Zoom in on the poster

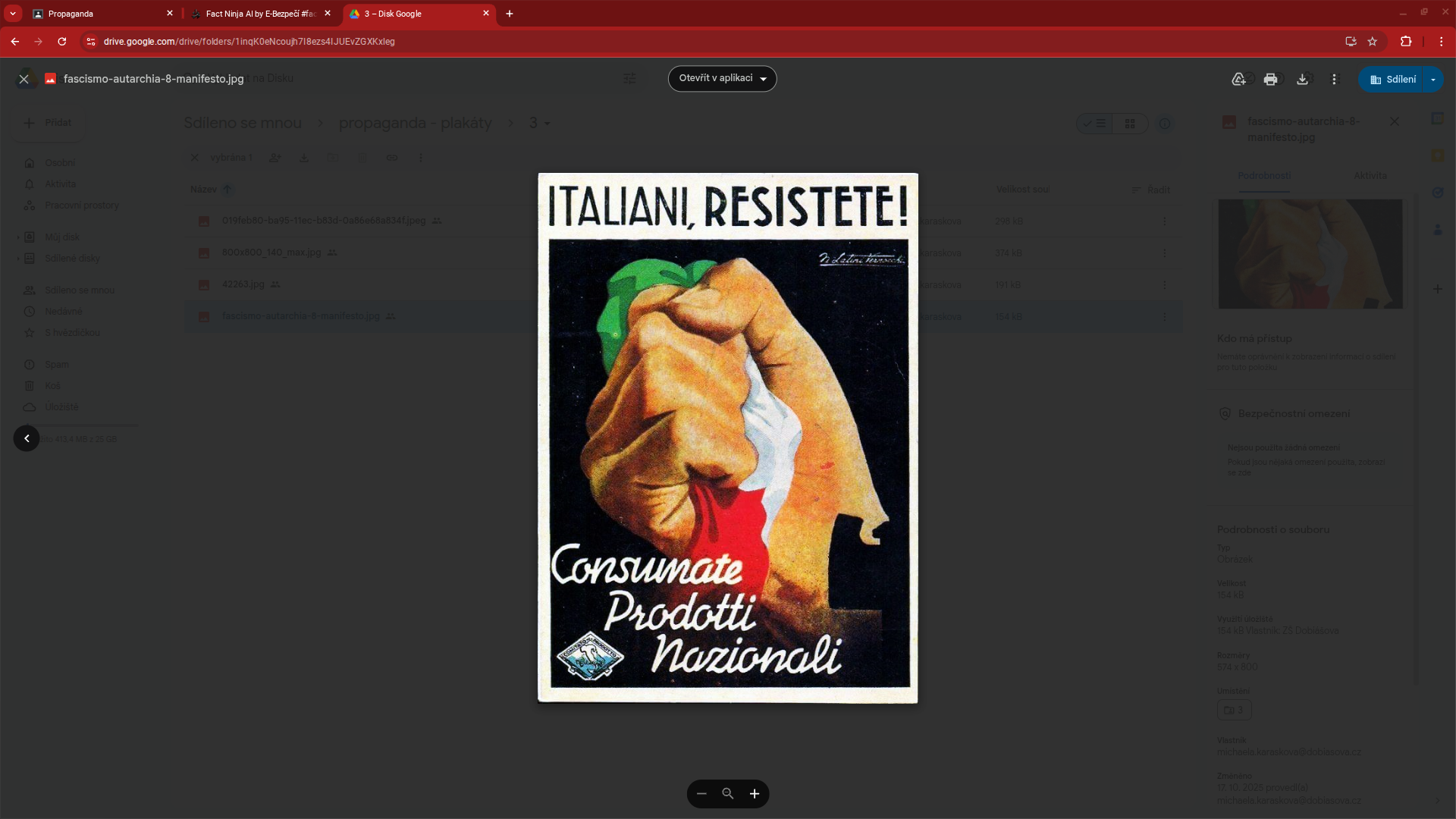[755, 794]
